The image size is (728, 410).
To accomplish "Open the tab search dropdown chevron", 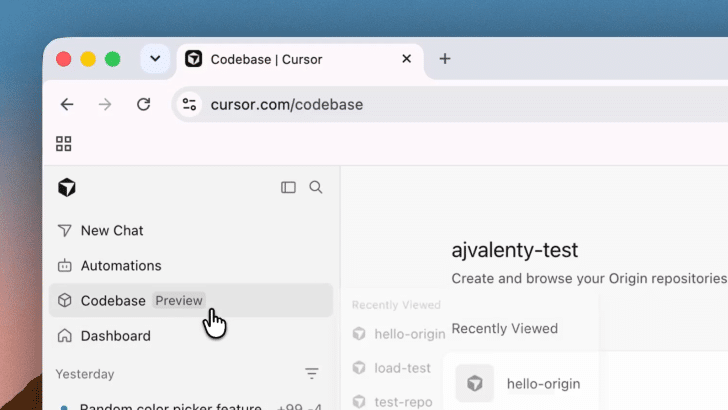I will pyautogui.click(x=155, y=59).
